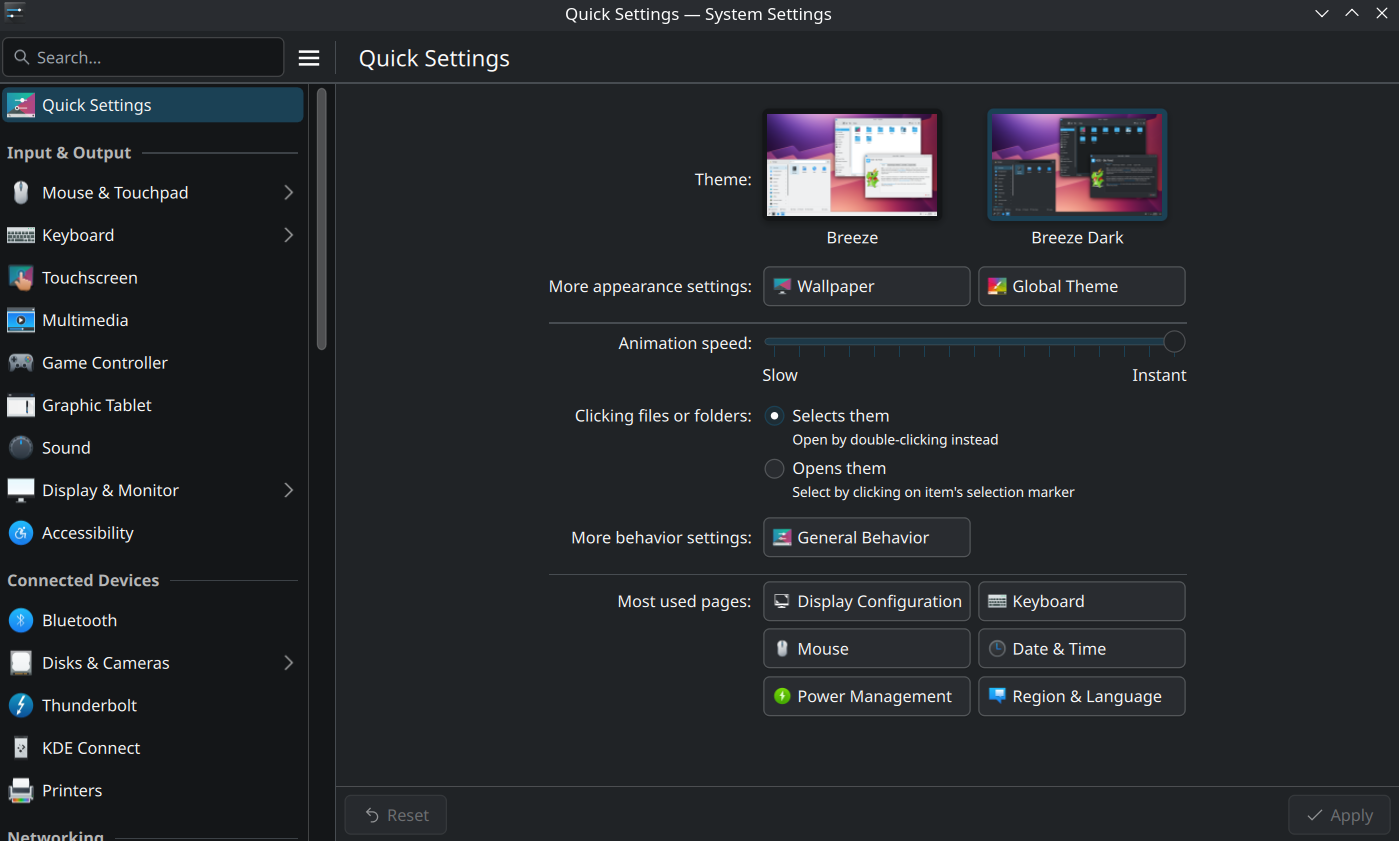
Task: Select the Breeze theme thumbnail
Action: pyautogui.click(x=852, y=164)
